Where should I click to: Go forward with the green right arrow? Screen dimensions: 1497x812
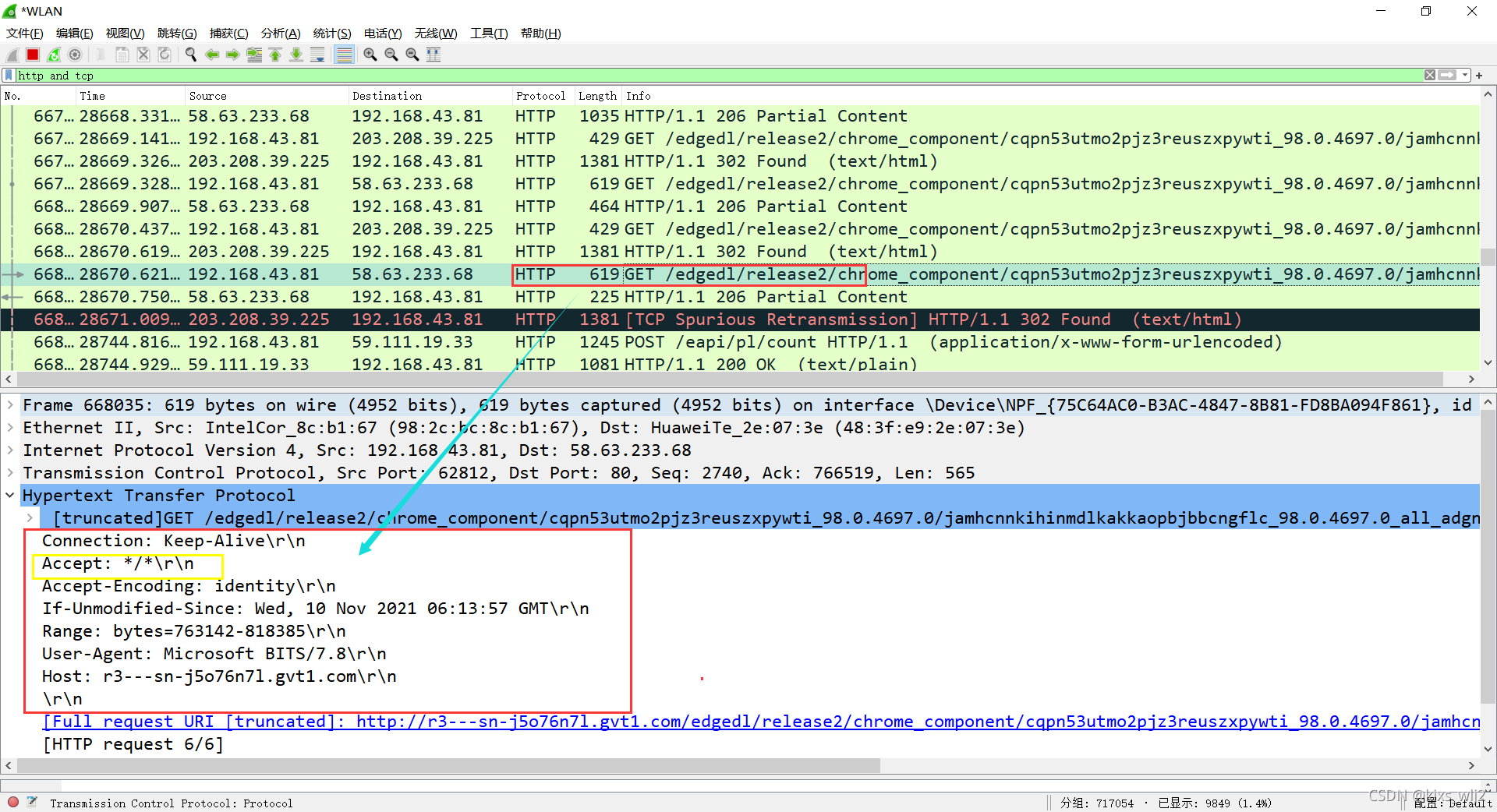pyautogui.click(x=233, y=55)
